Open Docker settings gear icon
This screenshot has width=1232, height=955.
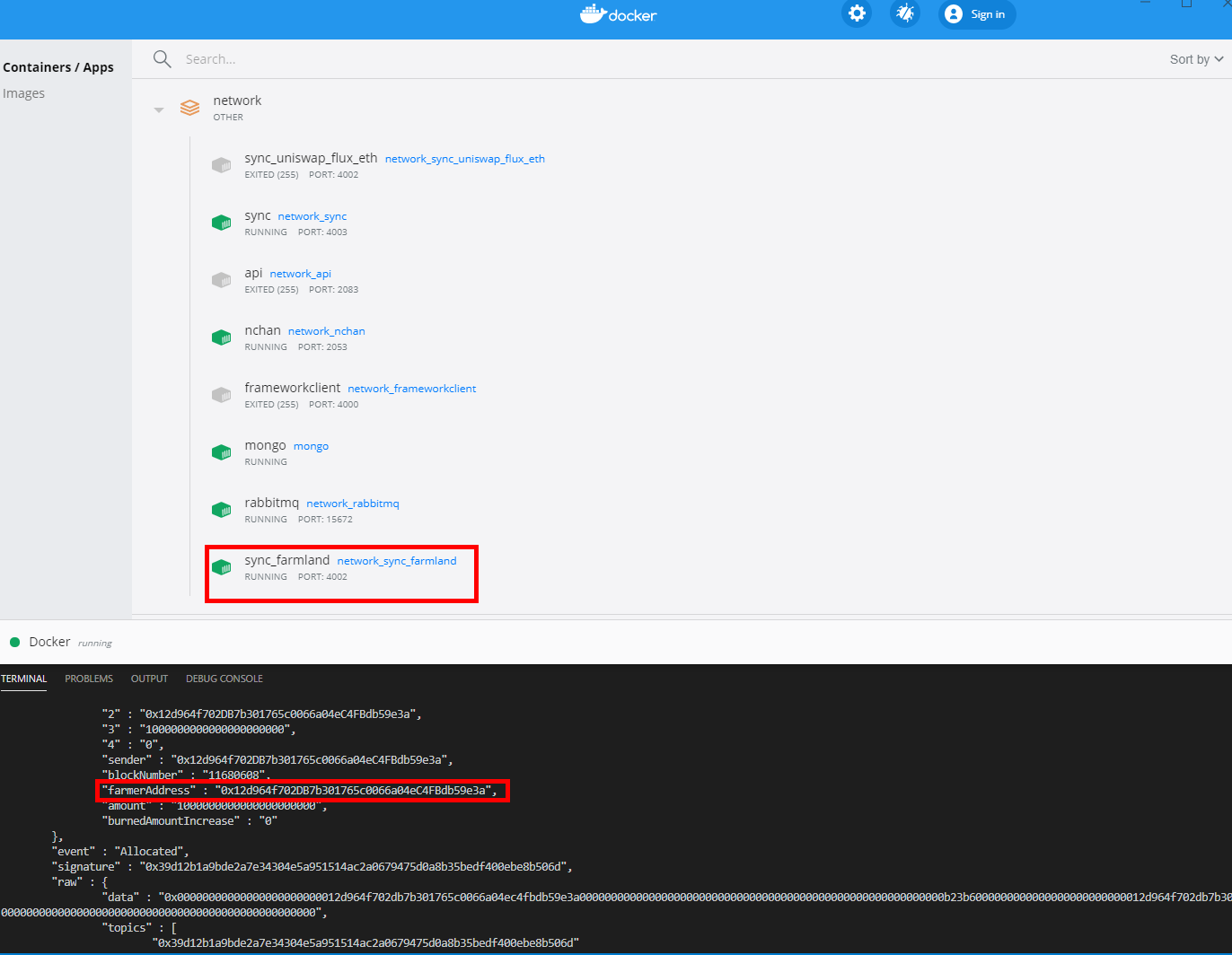pos(857,13)
